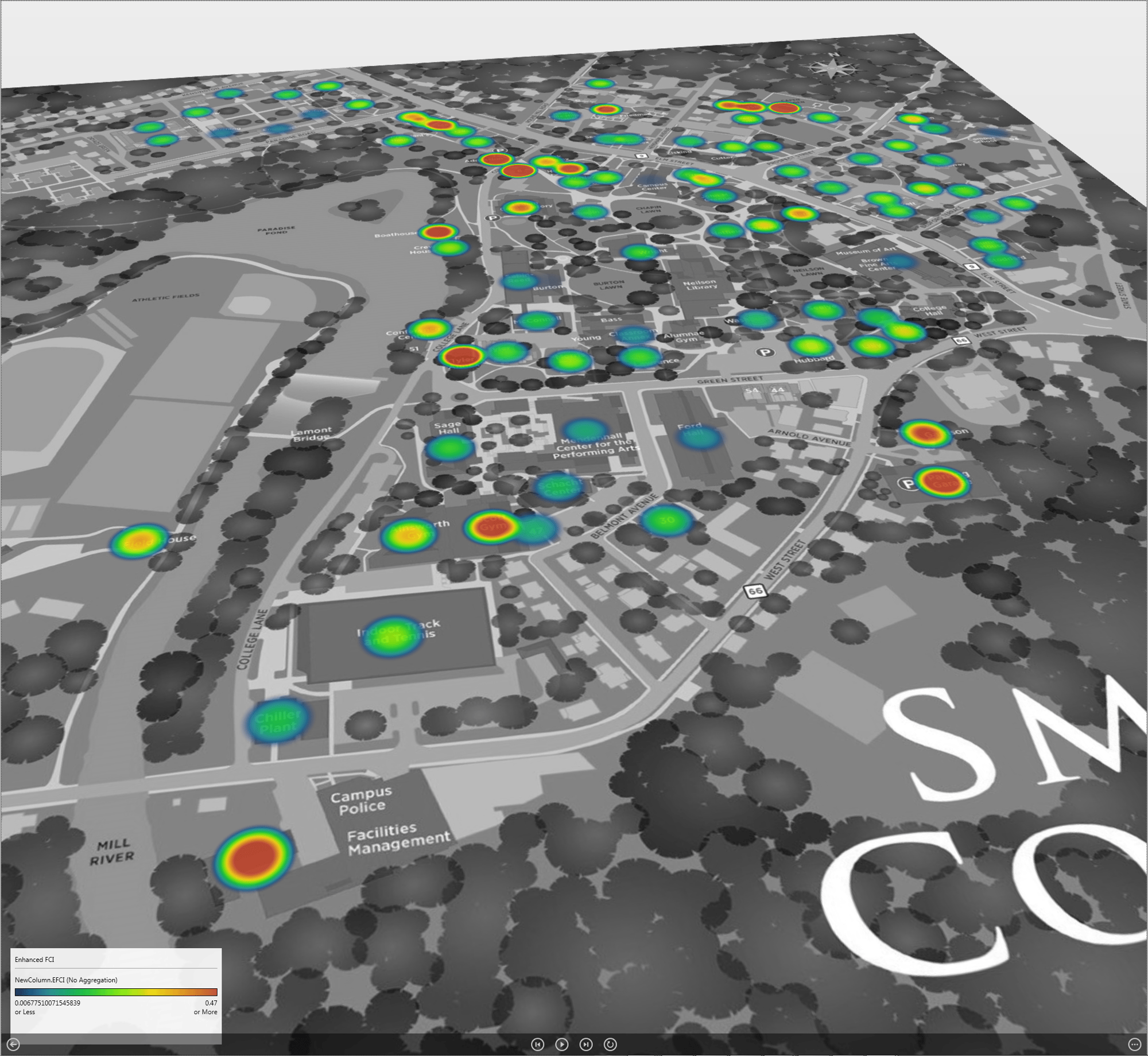Click the 0.47 maximum legend value
1148x1056 pixels.
click(211, 1003)
